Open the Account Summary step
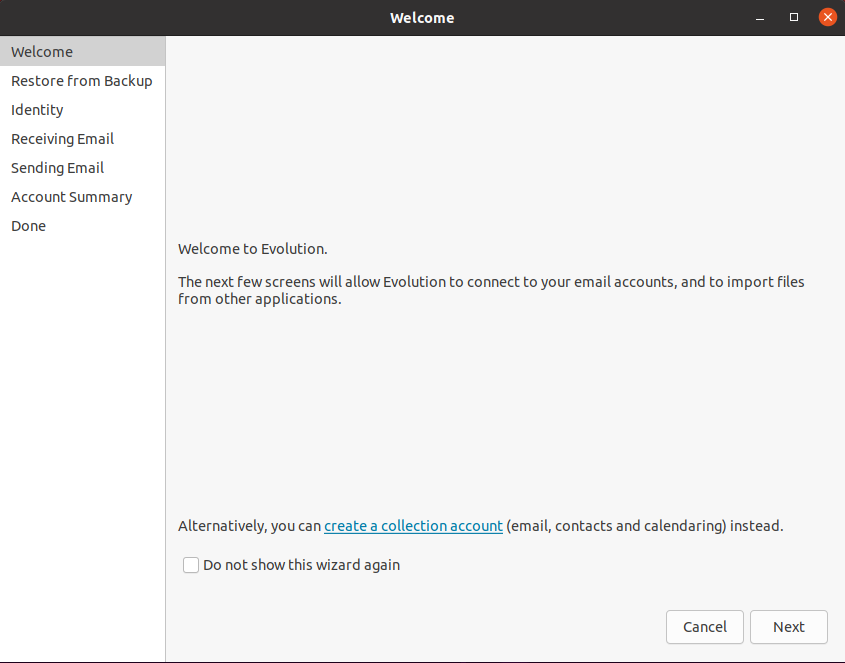 pyautogui.click(x=71, y=197)
